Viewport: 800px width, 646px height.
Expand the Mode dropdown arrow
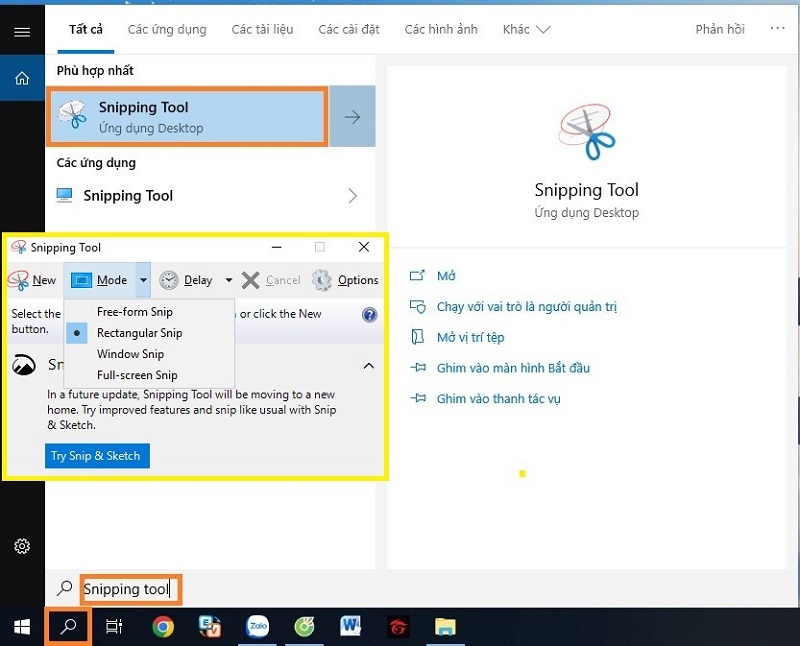tap(142, 280)
